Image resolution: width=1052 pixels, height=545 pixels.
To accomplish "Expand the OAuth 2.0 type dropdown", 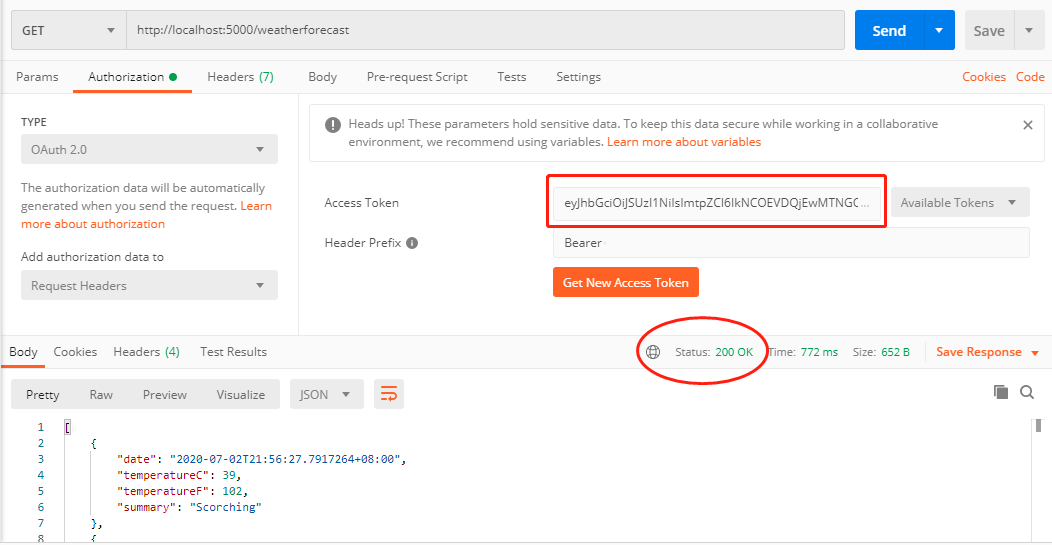I will tap(149, 149).
